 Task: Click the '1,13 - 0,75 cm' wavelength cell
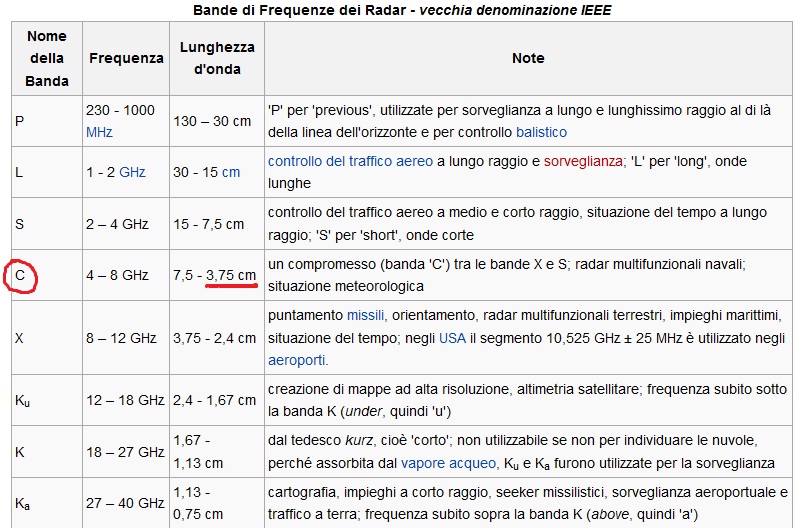click(x=217, y=503)
